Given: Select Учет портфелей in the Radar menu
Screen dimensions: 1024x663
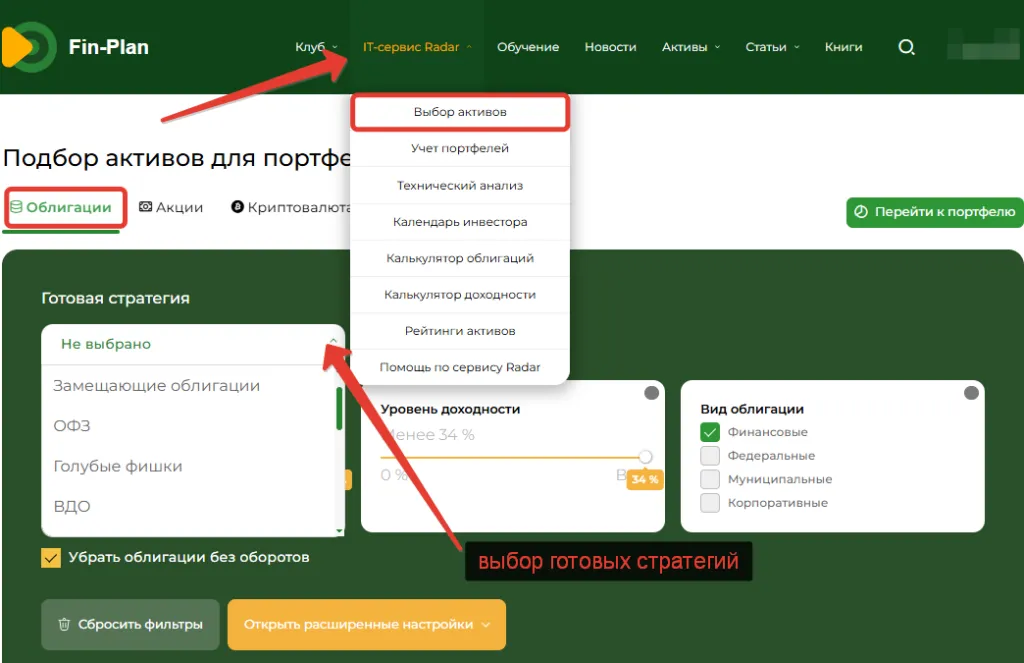Looking at the screenshot, I should click(460, 148).
